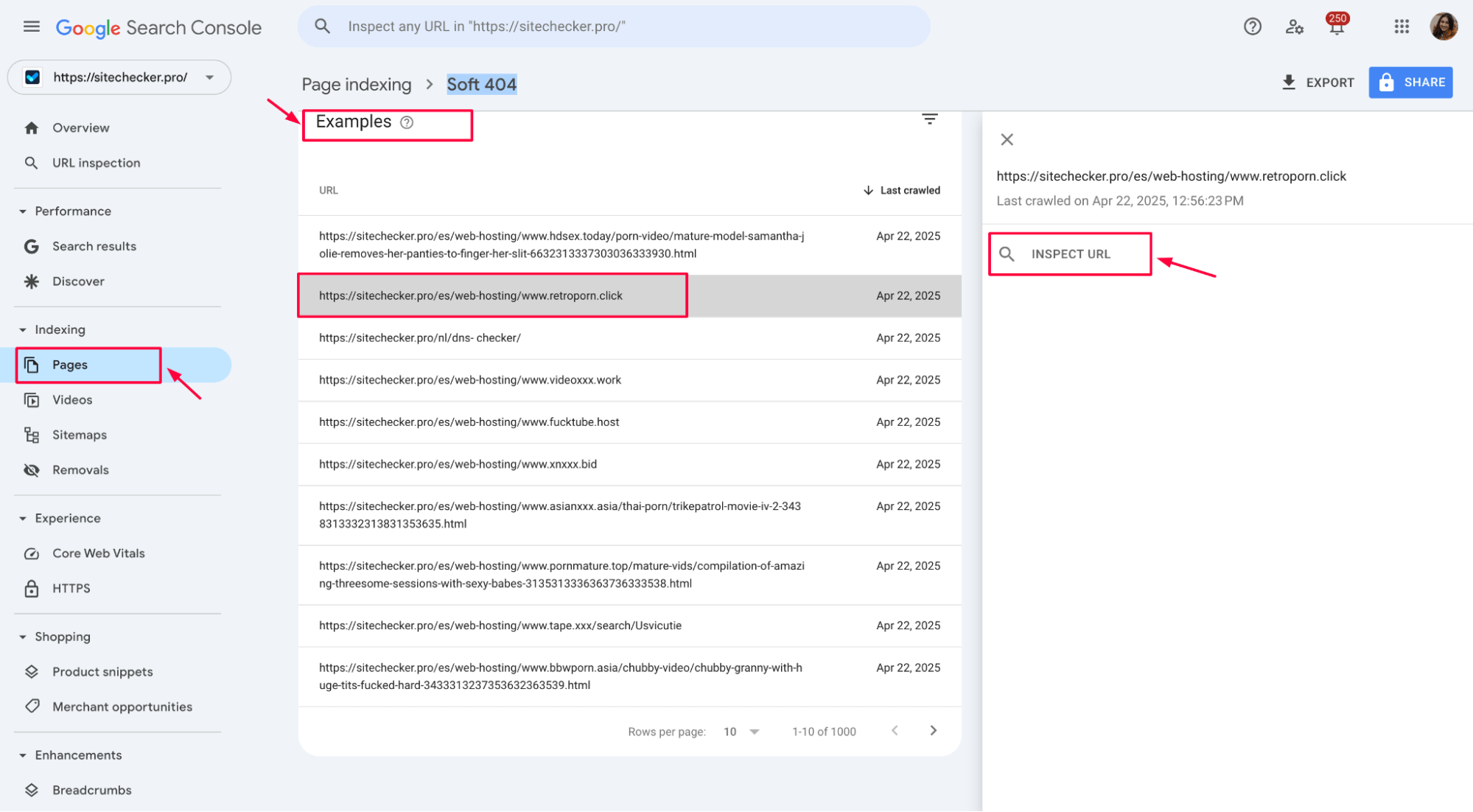Open Sitemaps in the sidebar

(x=80, y=435)
